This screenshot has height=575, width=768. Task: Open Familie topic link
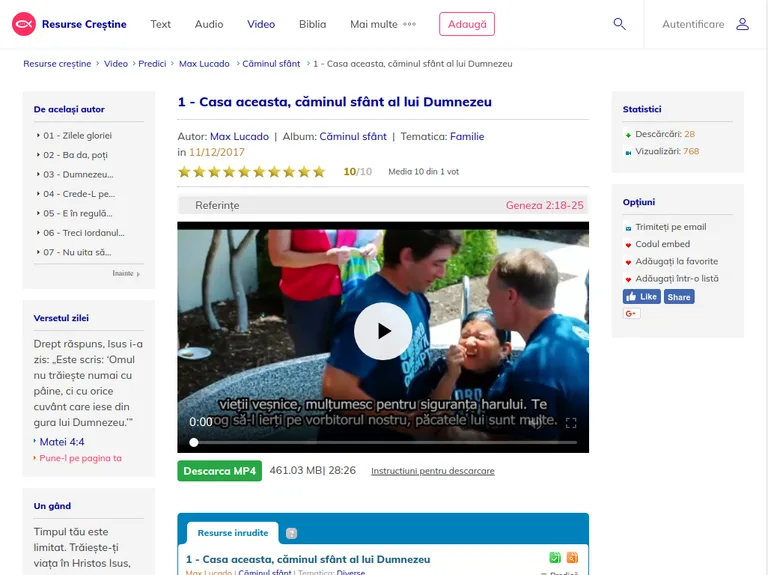click(467, 137)
